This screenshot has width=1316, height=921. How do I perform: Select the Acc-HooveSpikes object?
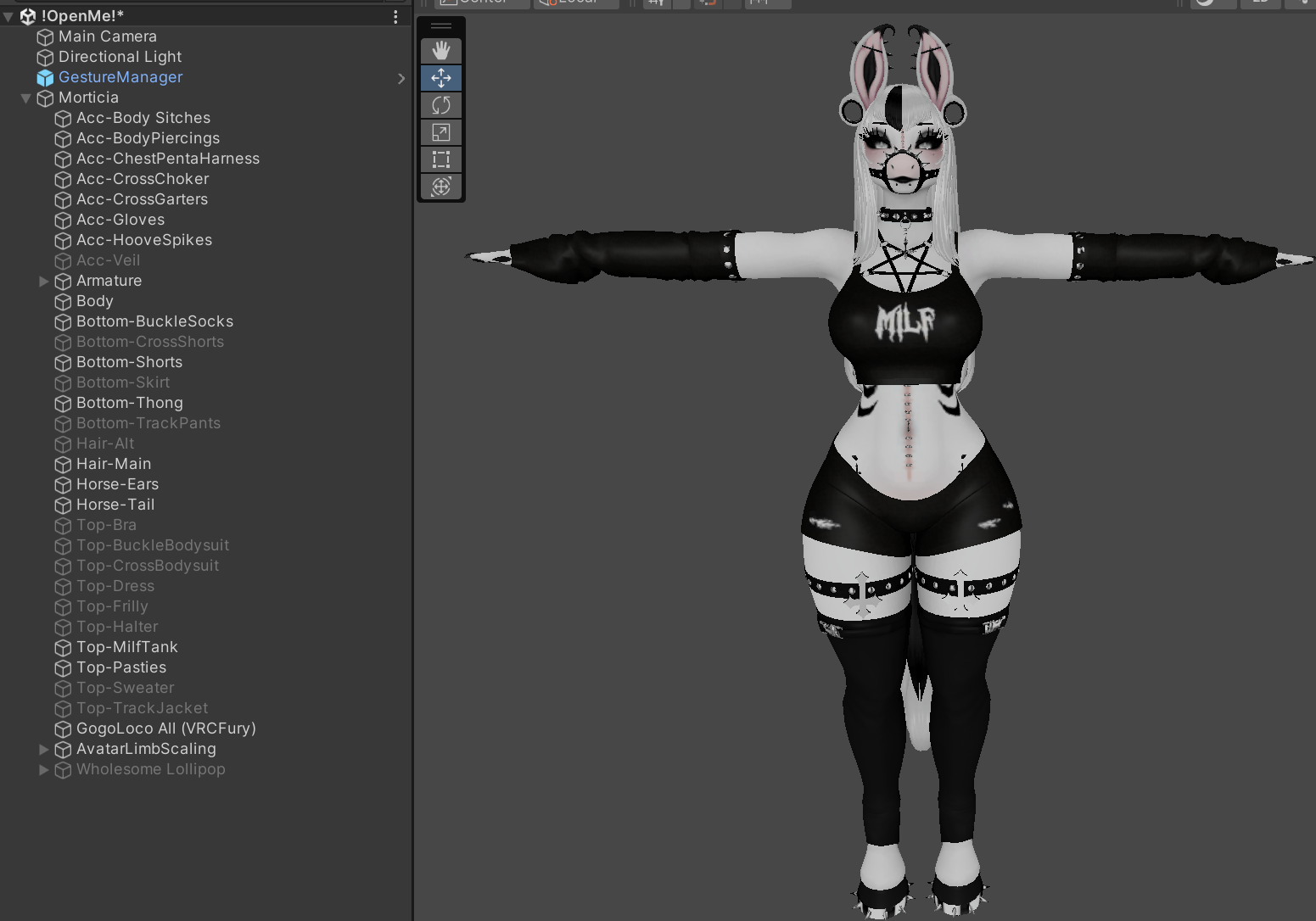point(144,240)
